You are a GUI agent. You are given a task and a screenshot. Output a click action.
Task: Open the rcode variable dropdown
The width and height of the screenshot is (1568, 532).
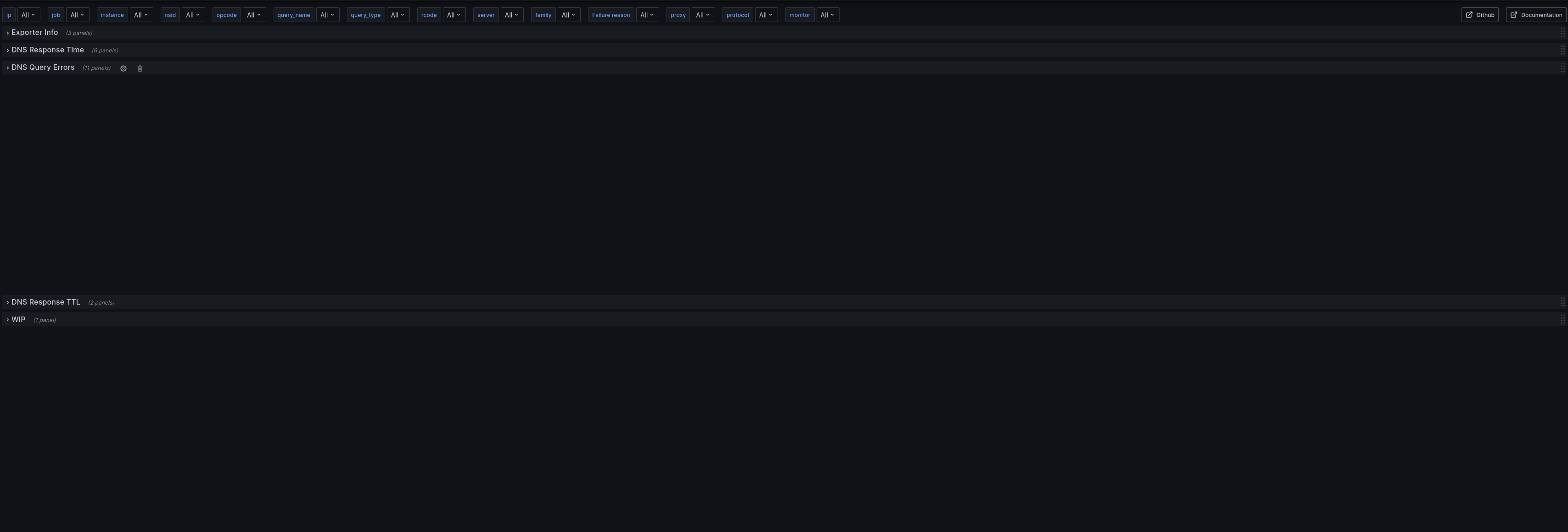[x=454, y=15]
